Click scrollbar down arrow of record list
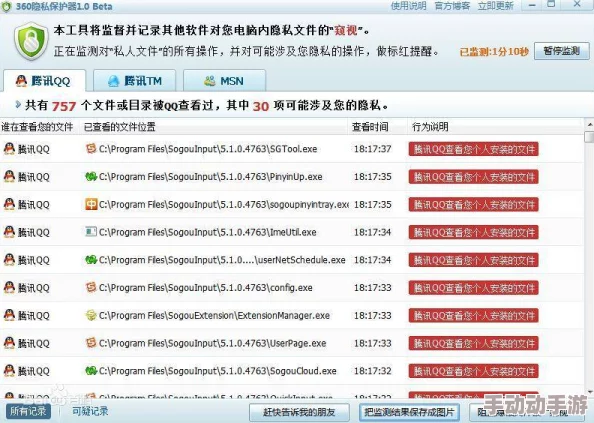The width and height of the screenshot is (594, 423). 589,391
